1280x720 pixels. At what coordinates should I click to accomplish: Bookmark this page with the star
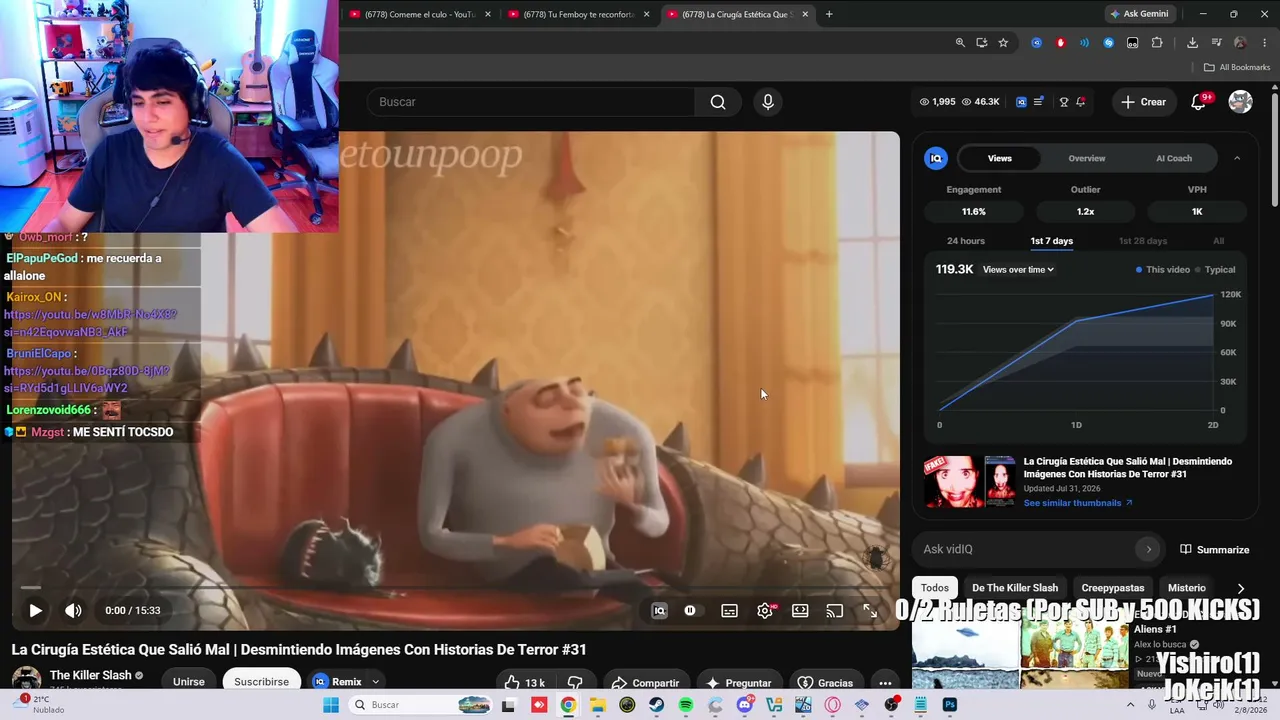[1003, 43]
